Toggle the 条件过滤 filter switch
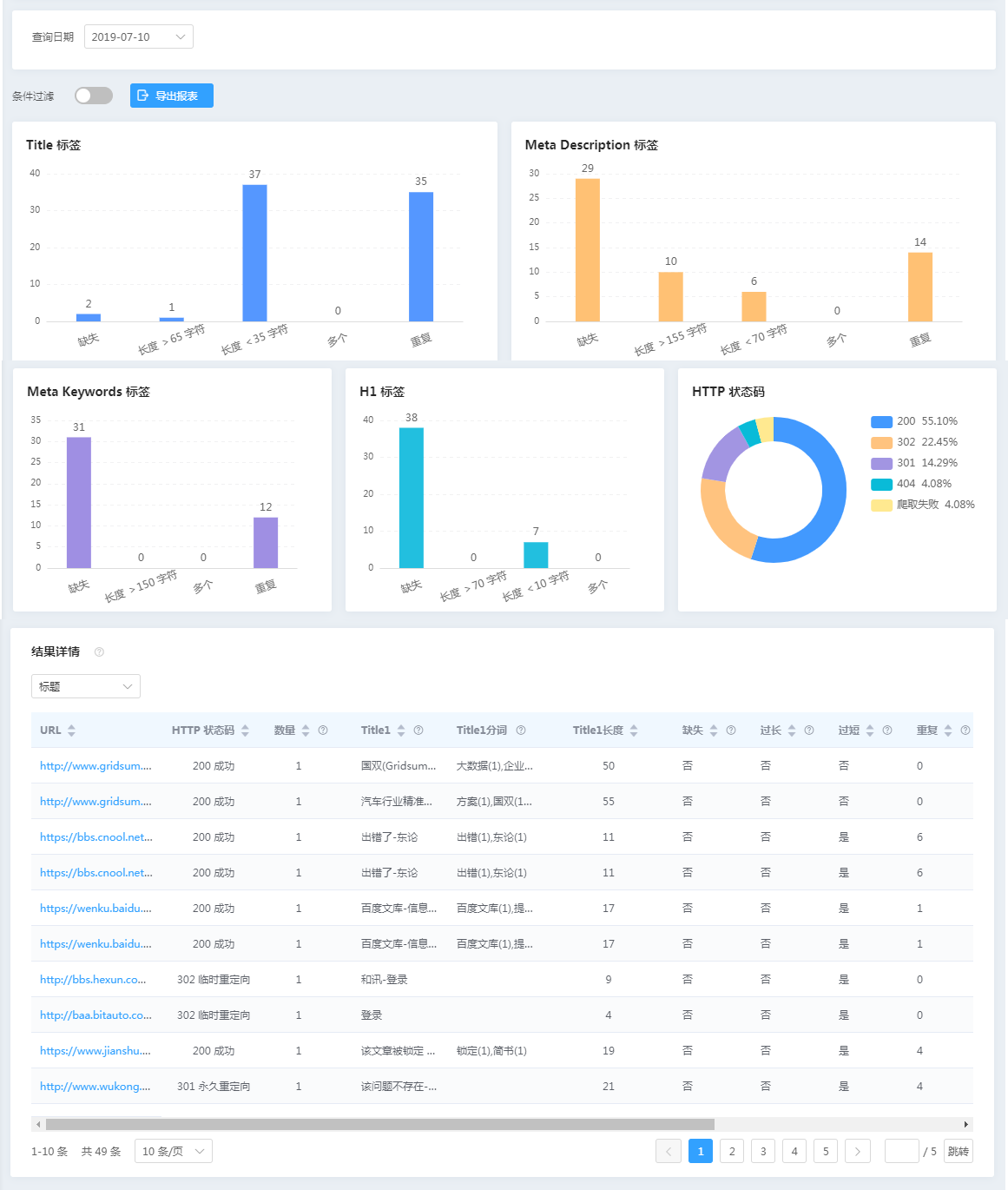 point(94,96)
